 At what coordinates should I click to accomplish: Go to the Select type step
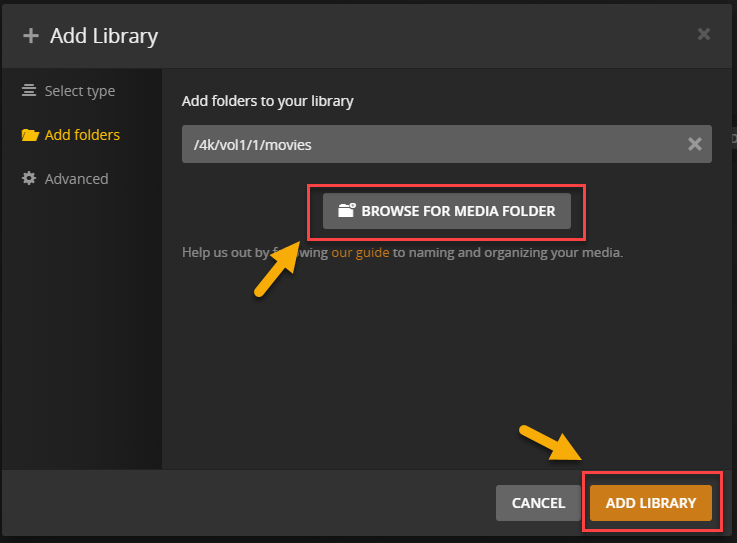(x=79, y=91)
